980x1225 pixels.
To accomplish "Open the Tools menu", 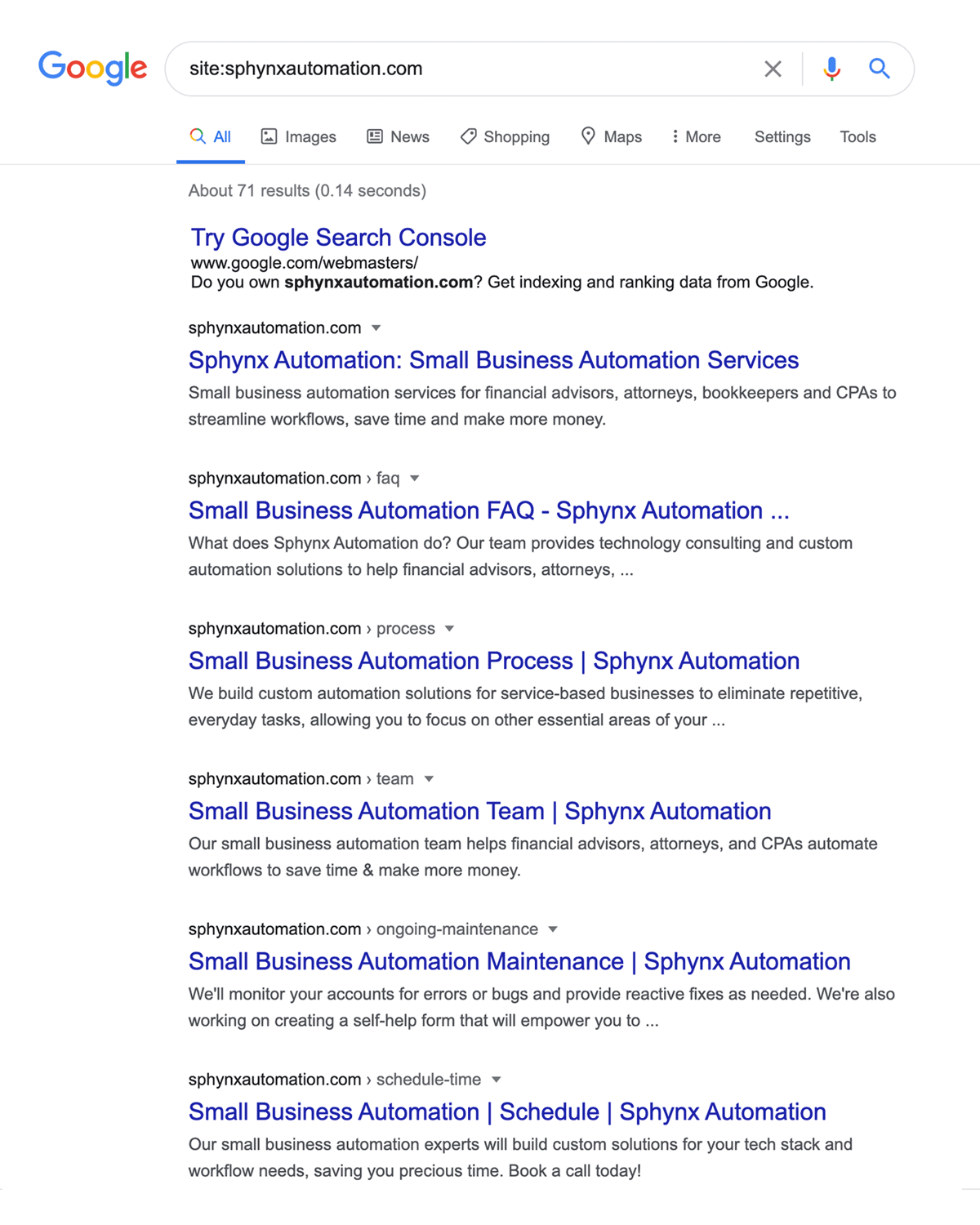I will pos(857,136).
